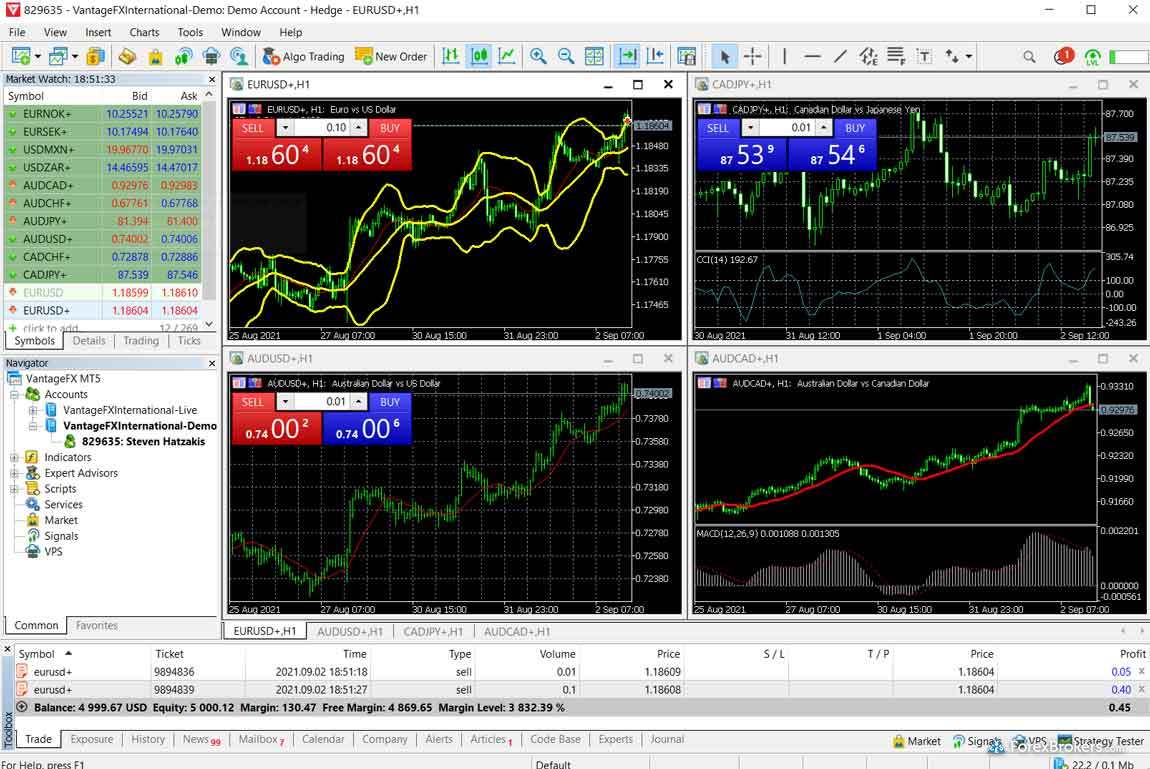
Task: Expand the Indicators tree node
Action: (15, 457)
